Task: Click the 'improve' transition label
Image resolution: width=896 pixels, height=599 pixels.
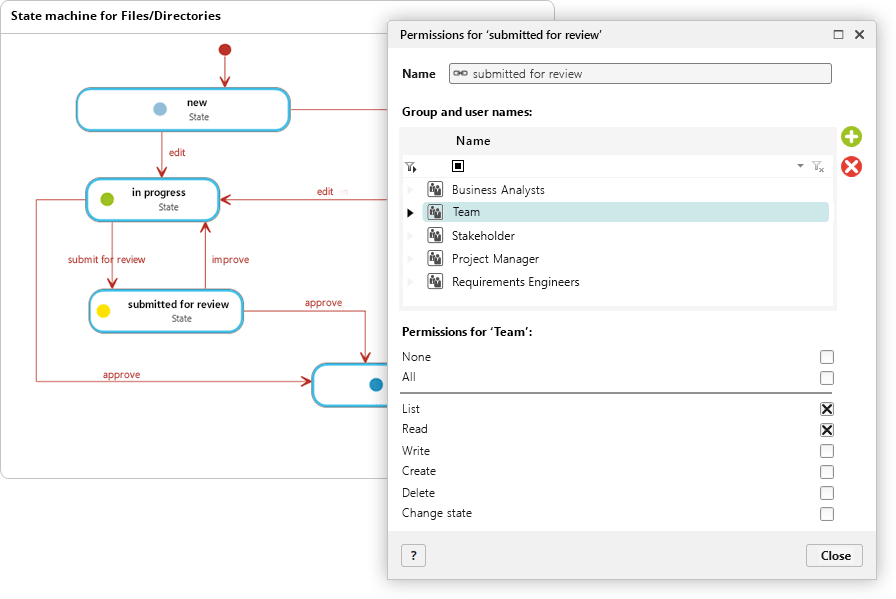Action: coord(230,259)
